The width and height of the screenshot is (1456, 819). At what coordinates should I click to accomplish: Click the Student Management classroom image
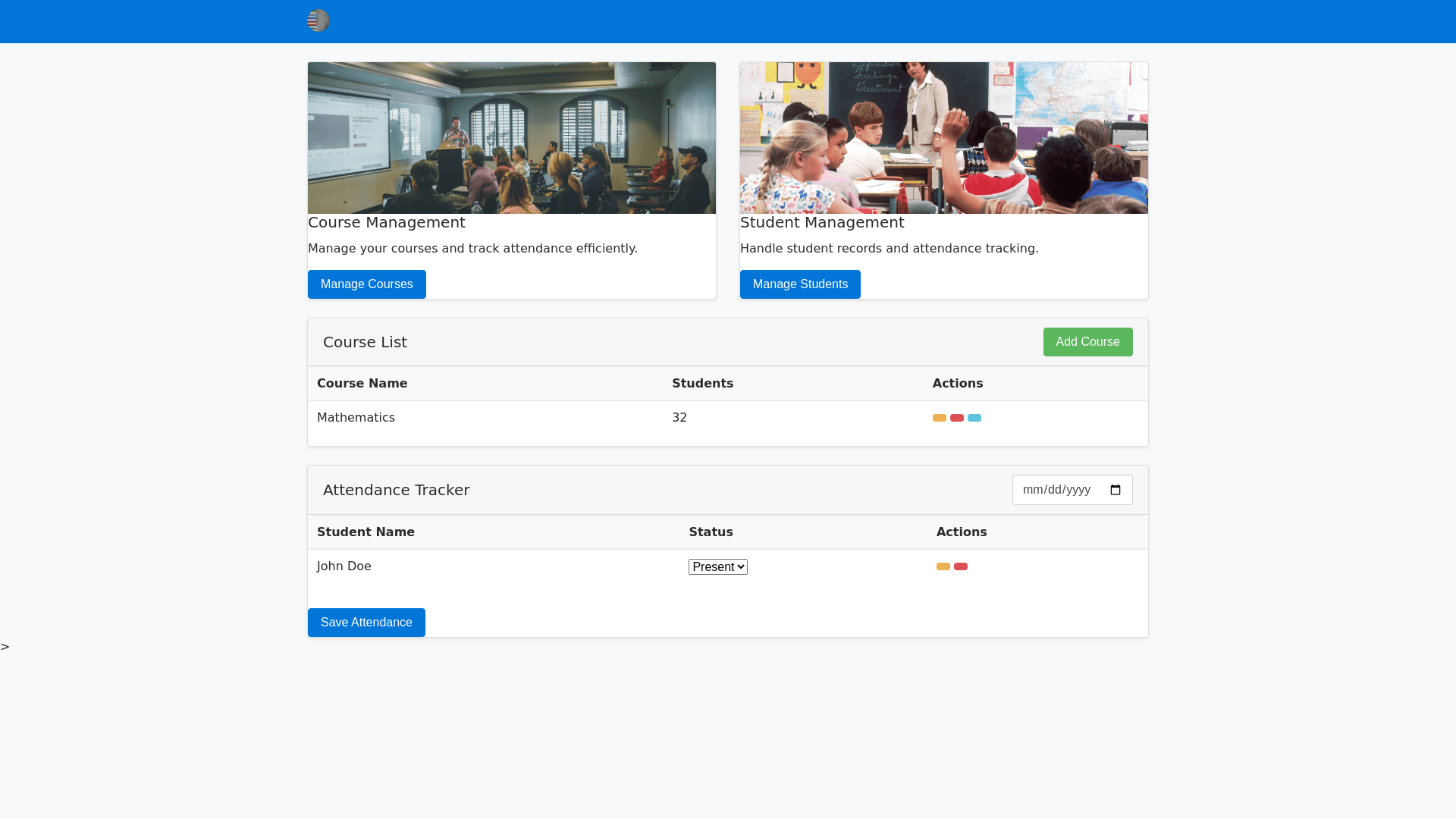coord(943,138)
